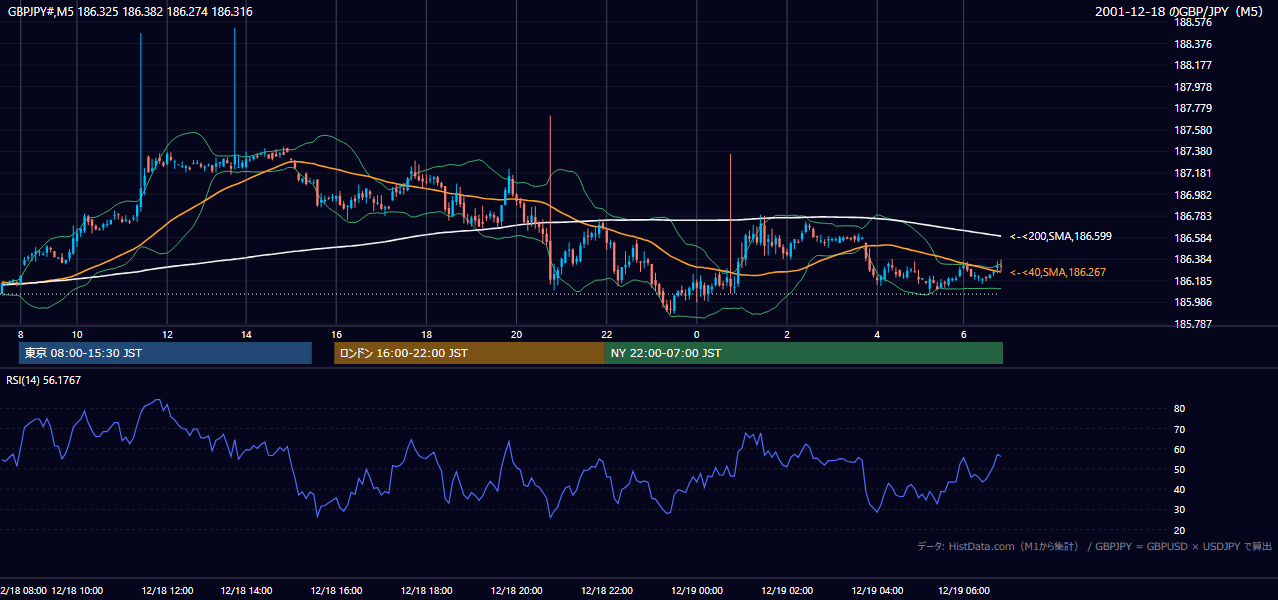Click the RSI scale value 50

point(1179,469)
